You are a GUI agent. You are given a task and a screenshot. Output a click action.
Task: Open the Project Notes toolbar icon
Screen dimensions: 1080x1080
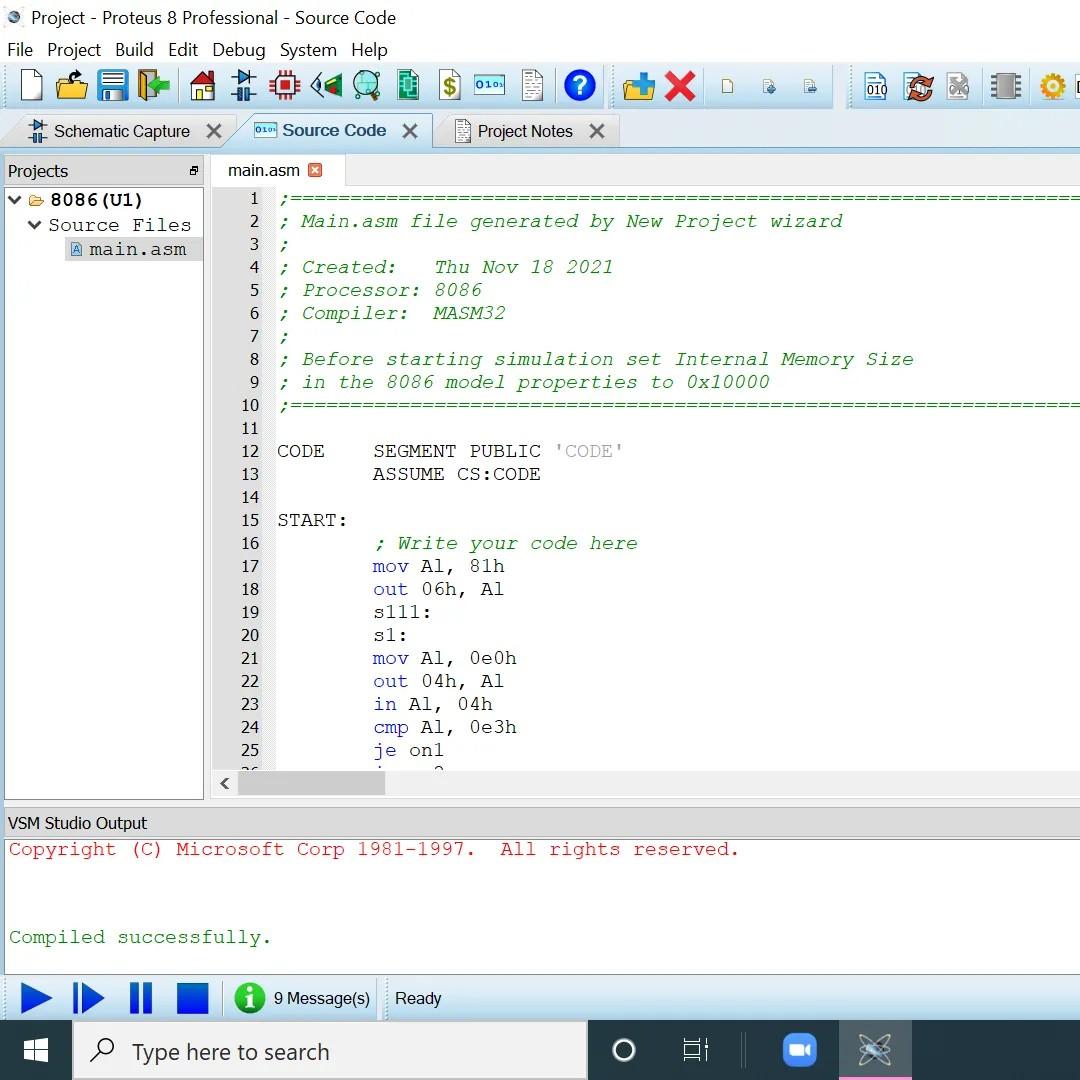[x=532, y=86]
